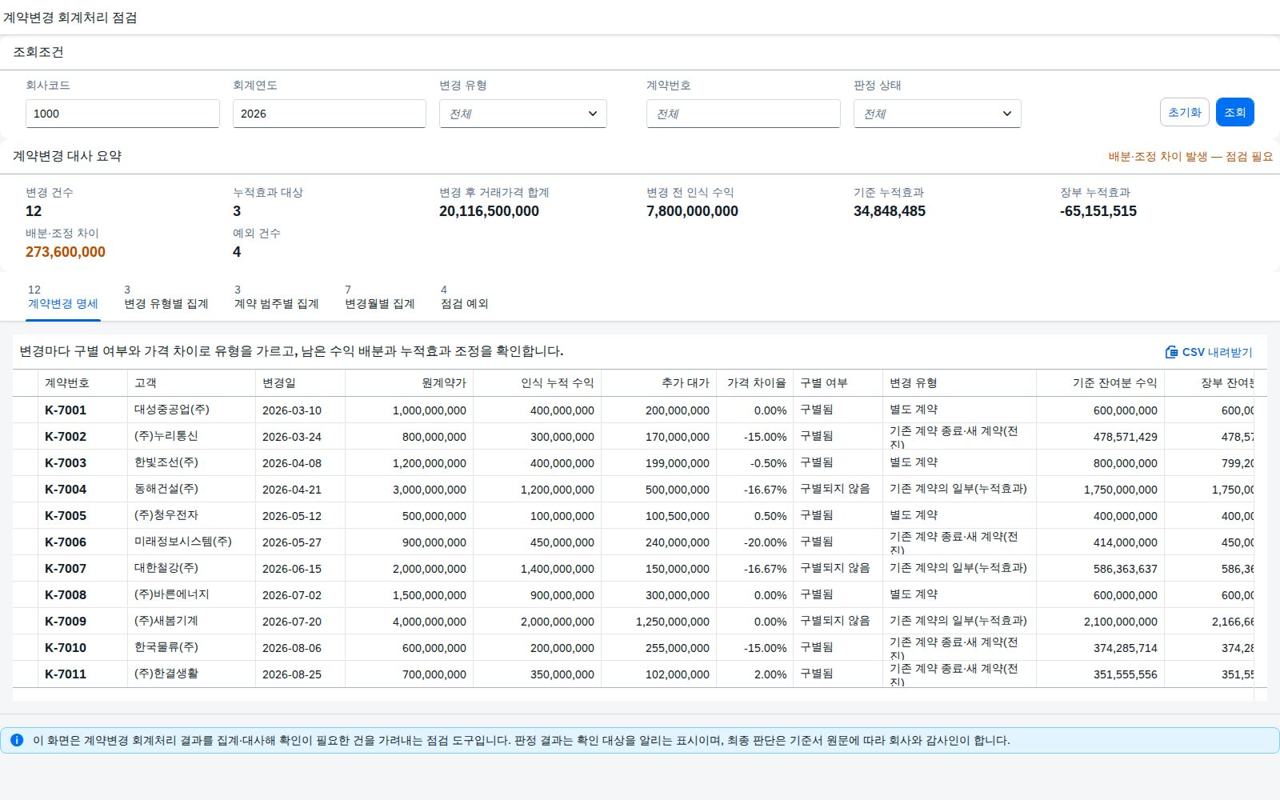Open the 변경 유형 dropdown

[x=523, y=114]
